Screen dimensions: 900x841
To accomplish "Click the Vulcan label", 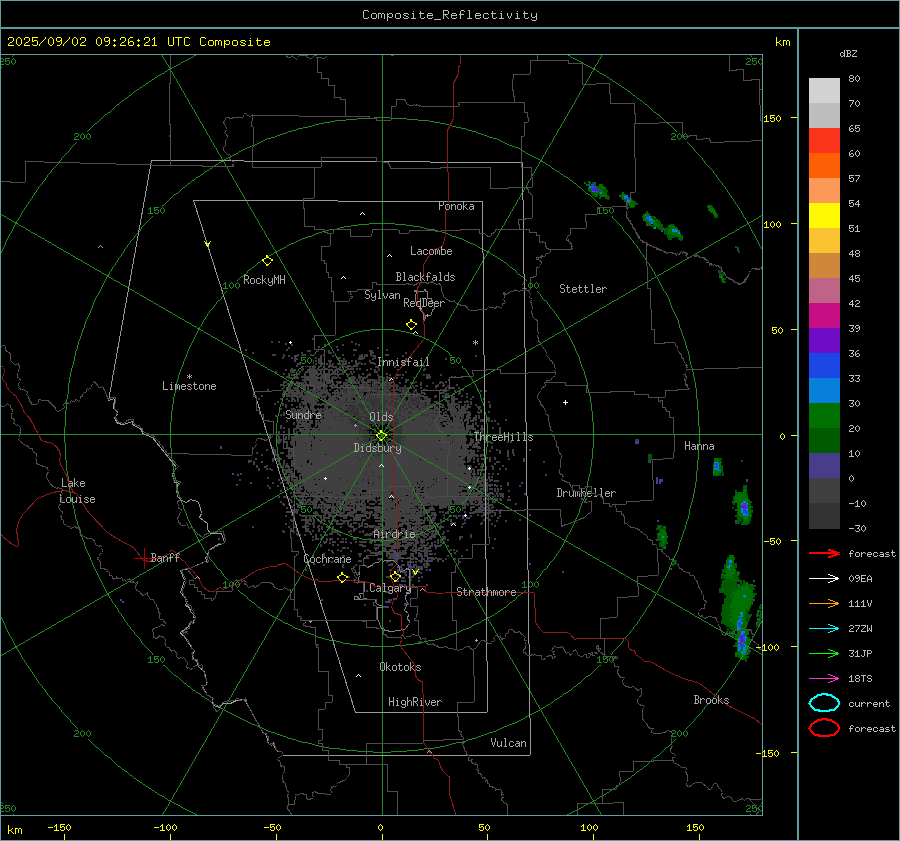I will pos(508,743).
